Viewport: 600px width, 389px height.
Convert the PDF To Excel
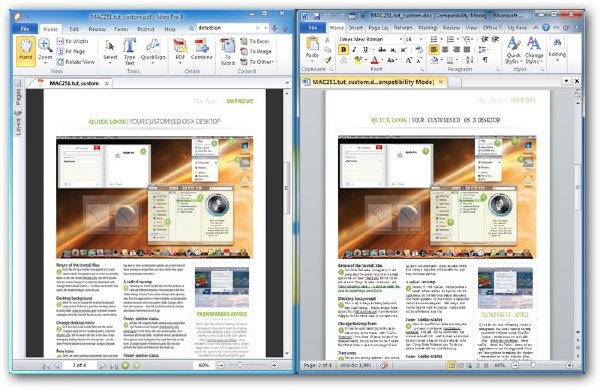[255, 41]
